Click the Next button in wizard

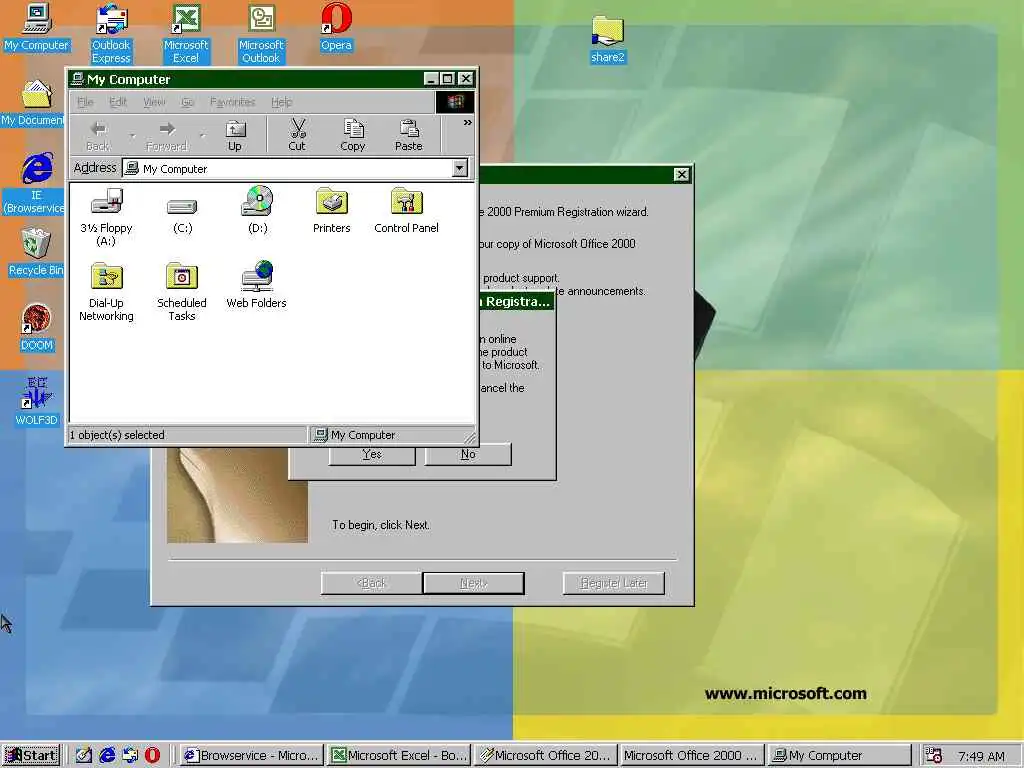473,583
